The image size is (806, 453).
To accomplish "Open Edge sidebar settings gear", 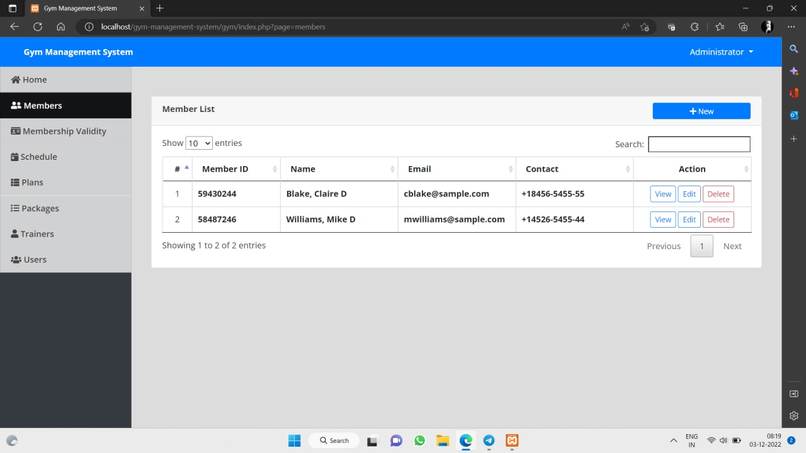I will (794, 415).
